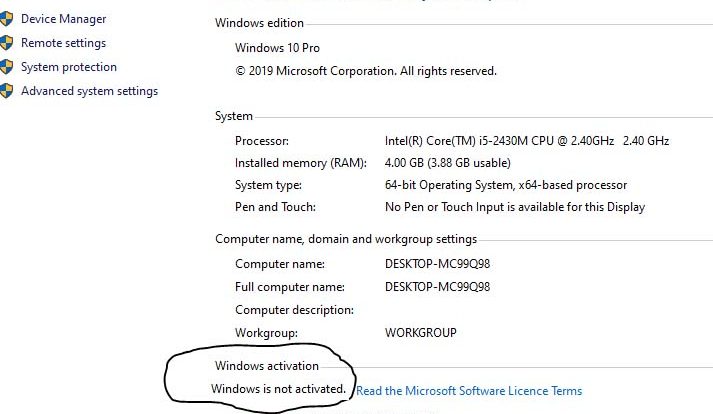Click the shield icon beside Advanced system settings
The image size is (713, 414).
[x=6, y=91]
